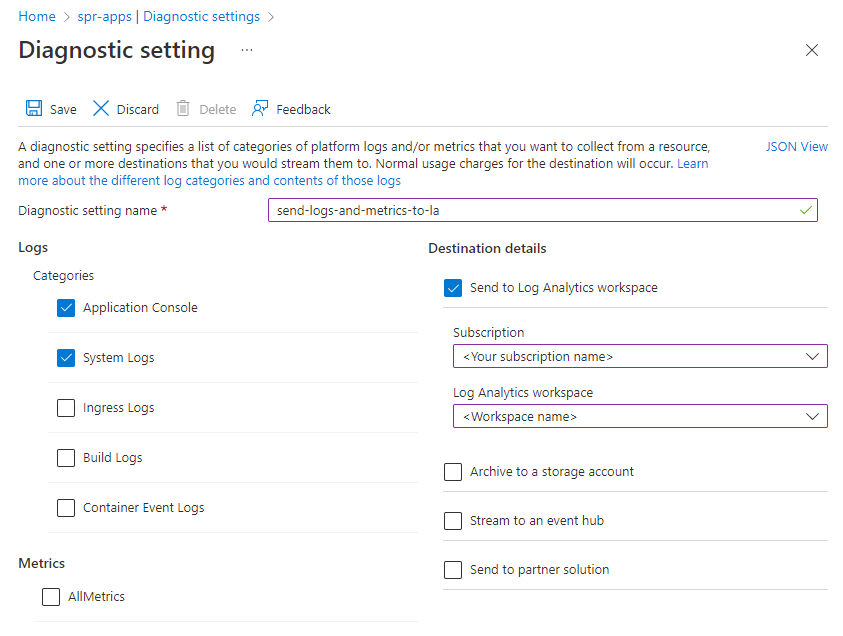The height and width of the screenshot is (636, 843).
Task: Enable the Build Logs checkbox
Action: point(67,458)
